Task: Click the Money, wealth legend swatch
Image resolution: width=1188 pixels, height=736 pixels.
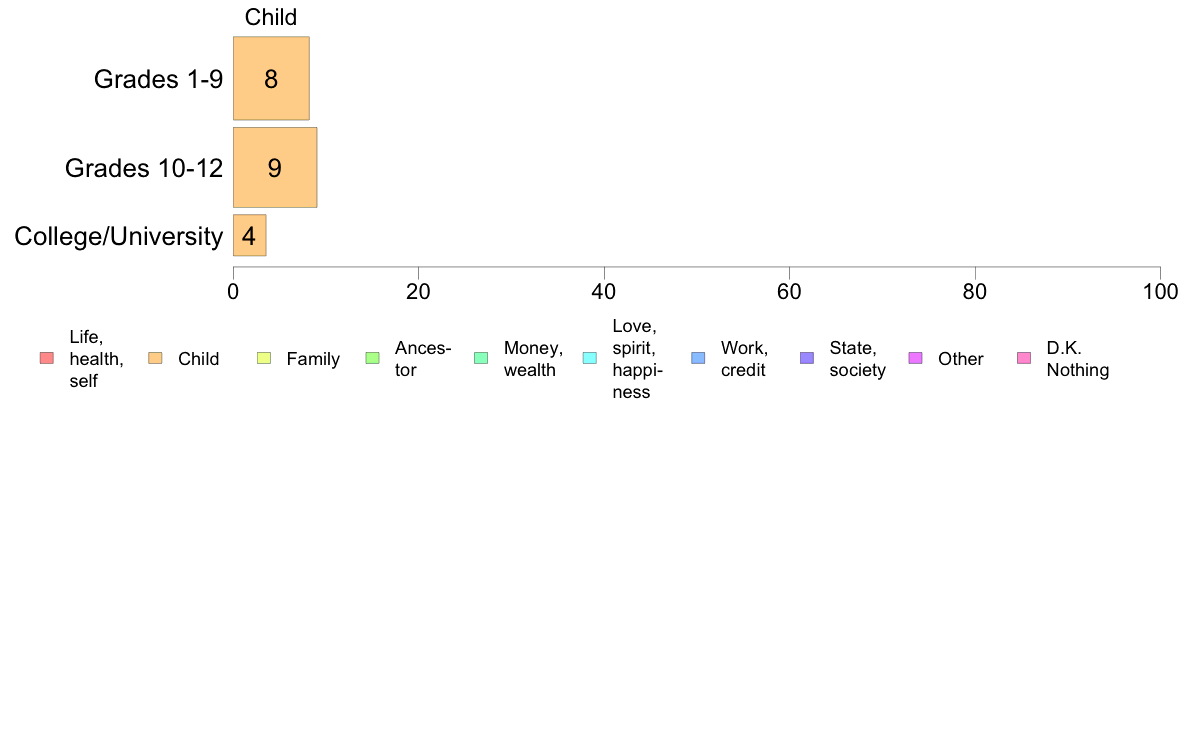Action: coord(481,359)
